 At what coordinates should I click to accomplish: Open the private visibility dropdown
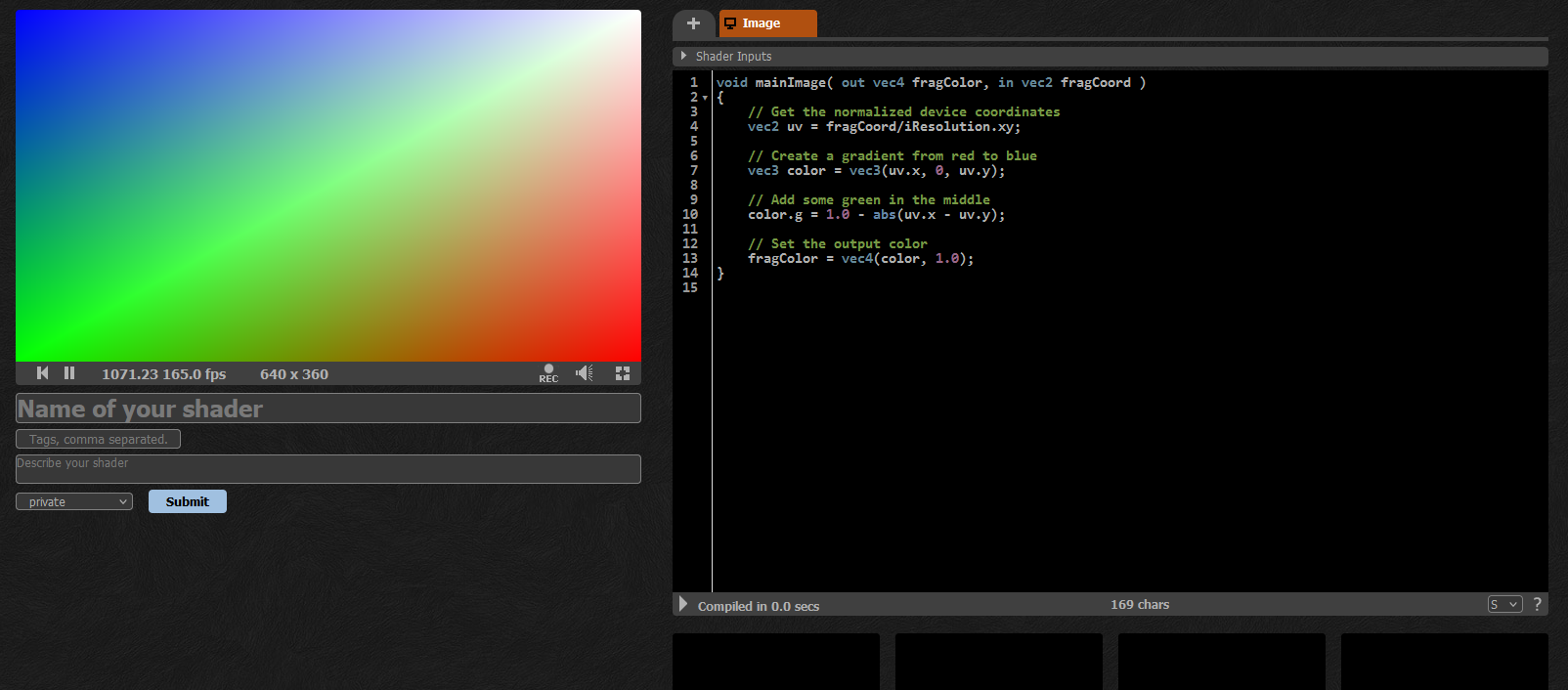pos(74,502)
